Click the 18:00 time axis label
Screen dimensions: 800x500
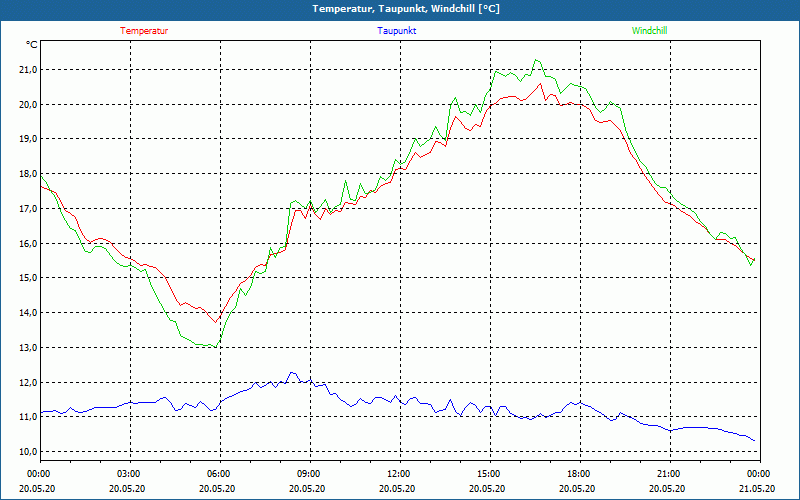pos(580,474)
